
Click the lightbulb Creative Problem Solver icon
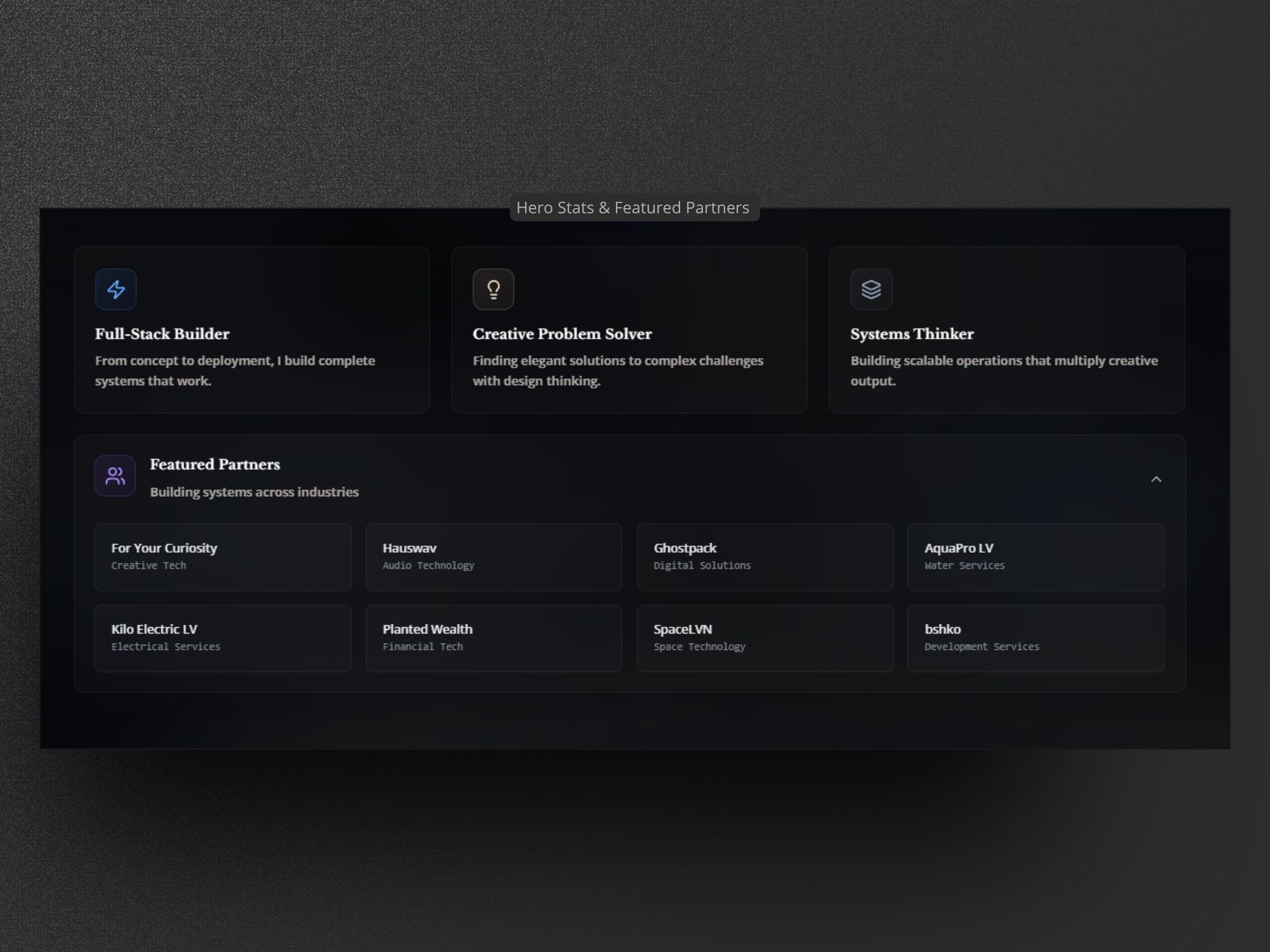[x=493, y=289]
